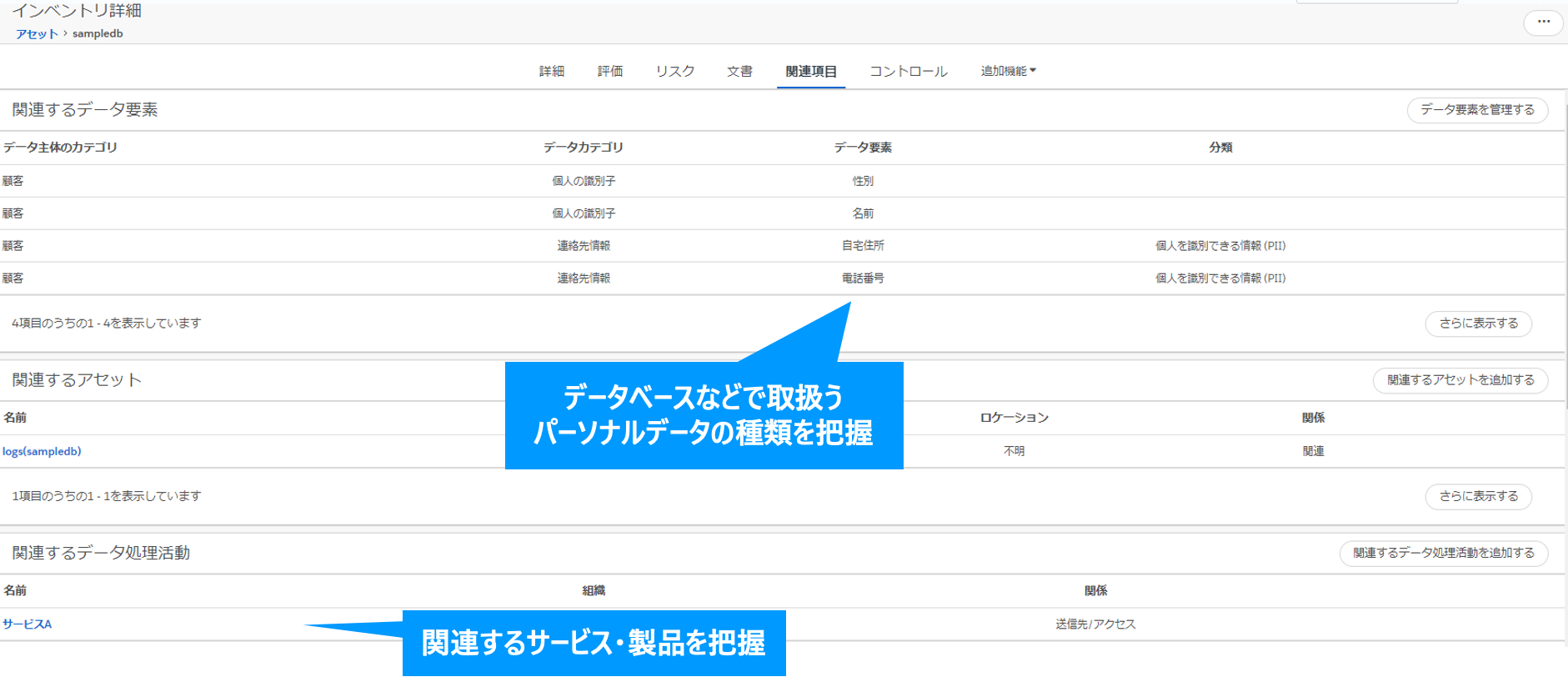Select the 自宅住所 data element row
Viewport: 1568px width, 697px height.
click(862, 246)
